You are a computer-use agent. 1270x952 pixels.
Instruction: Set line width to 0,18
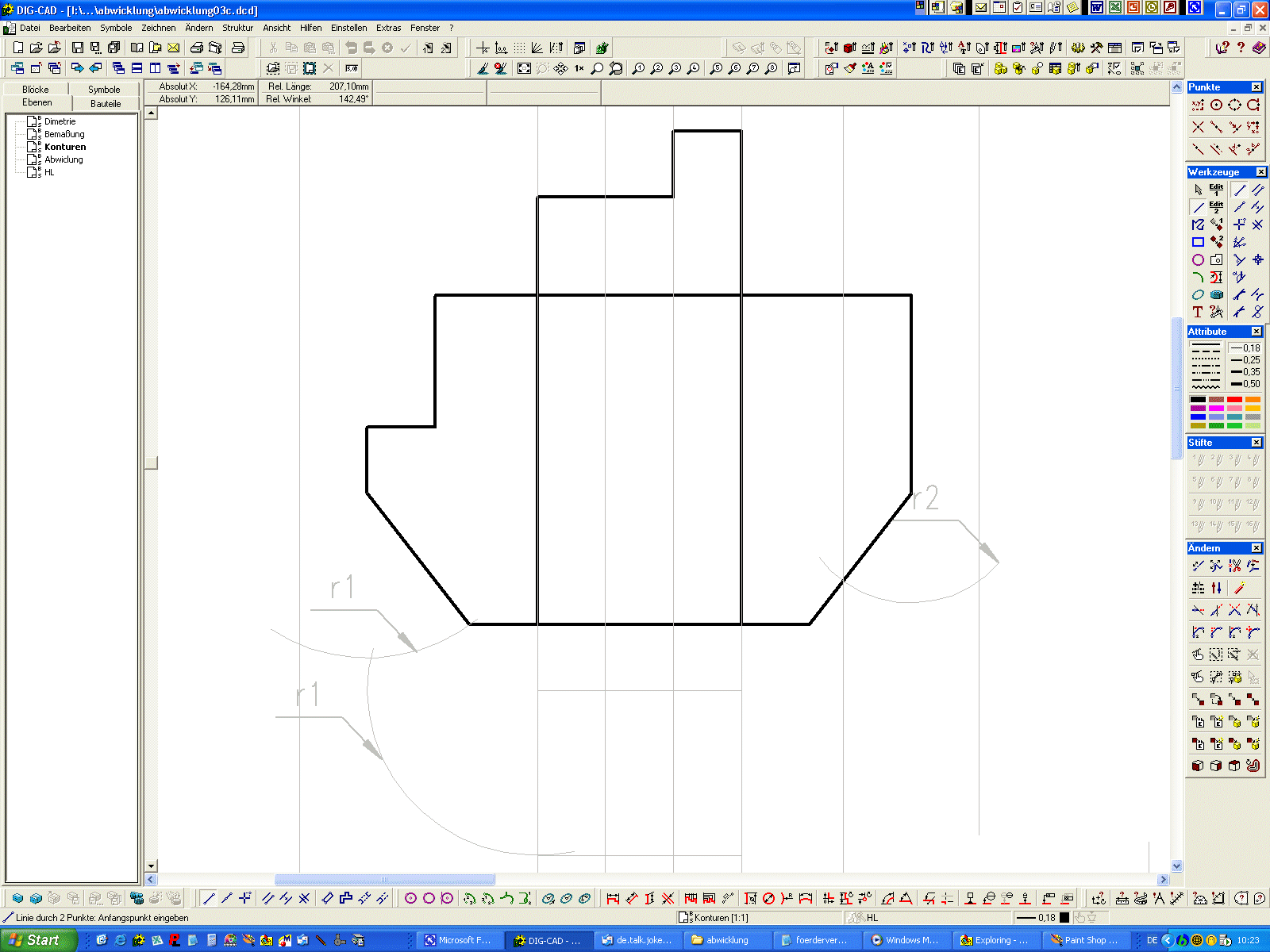[1245, 348]
